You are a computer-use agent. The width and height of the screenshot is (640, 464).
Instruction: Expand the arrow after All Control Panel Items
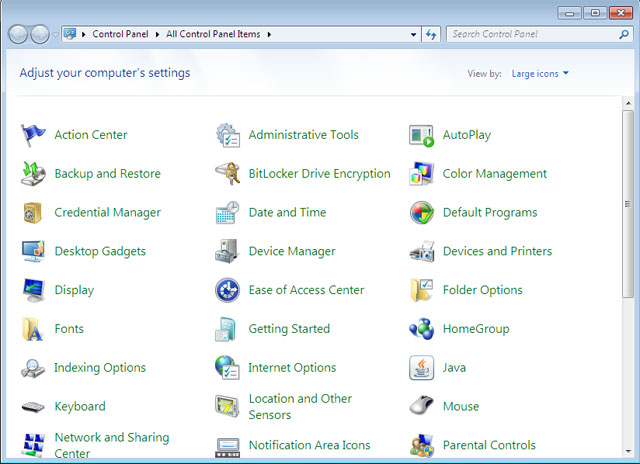tap(269, 34)
